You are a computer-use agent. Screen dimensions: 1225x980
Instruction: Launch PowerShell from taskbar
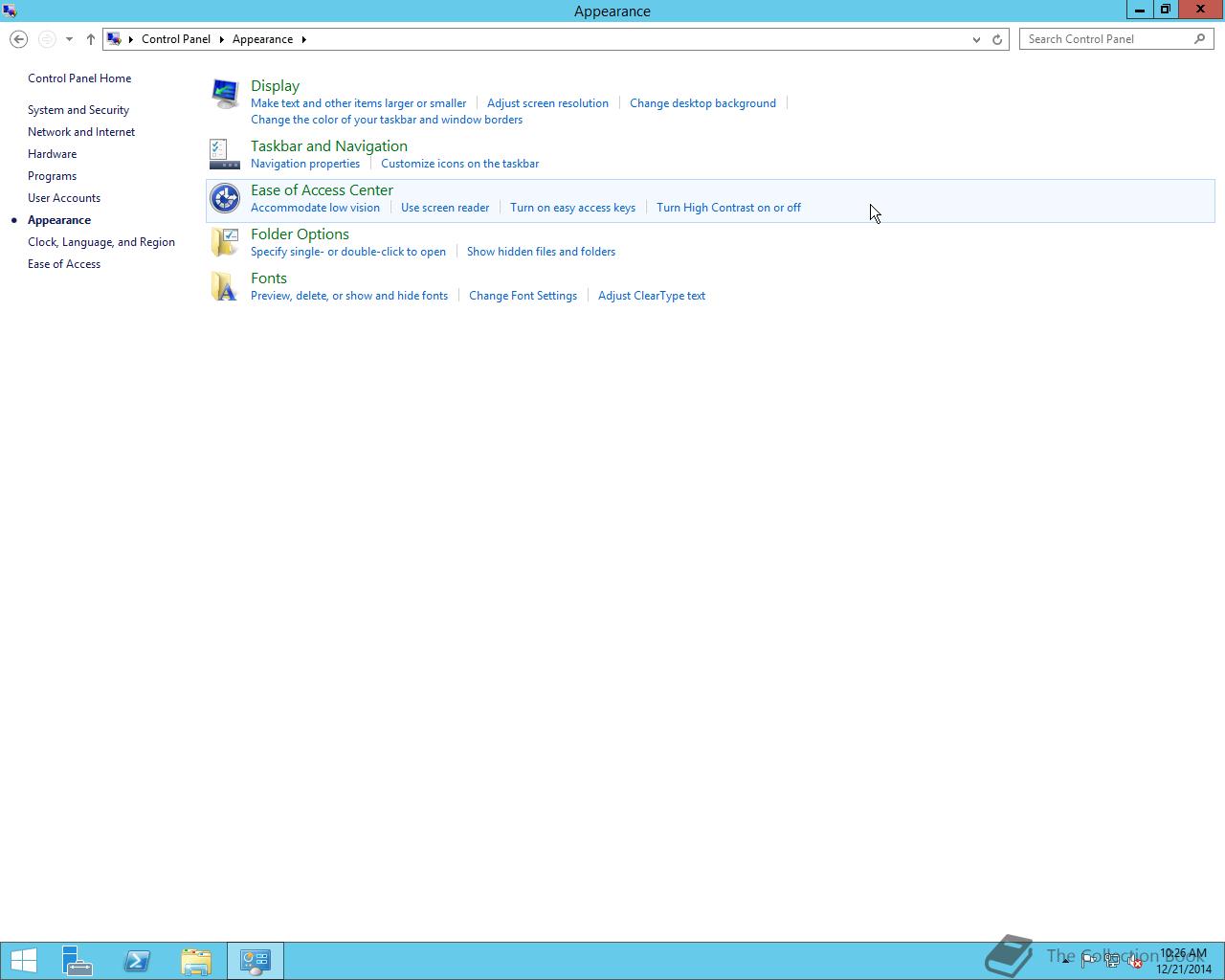tap(137, 961)
